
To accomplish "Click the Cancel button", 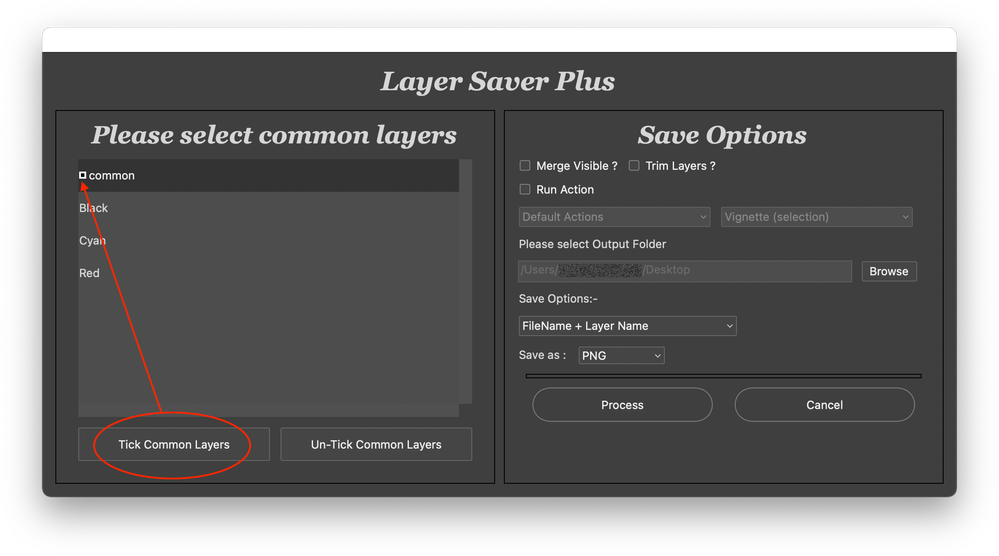I will click(x=824, y=405).
